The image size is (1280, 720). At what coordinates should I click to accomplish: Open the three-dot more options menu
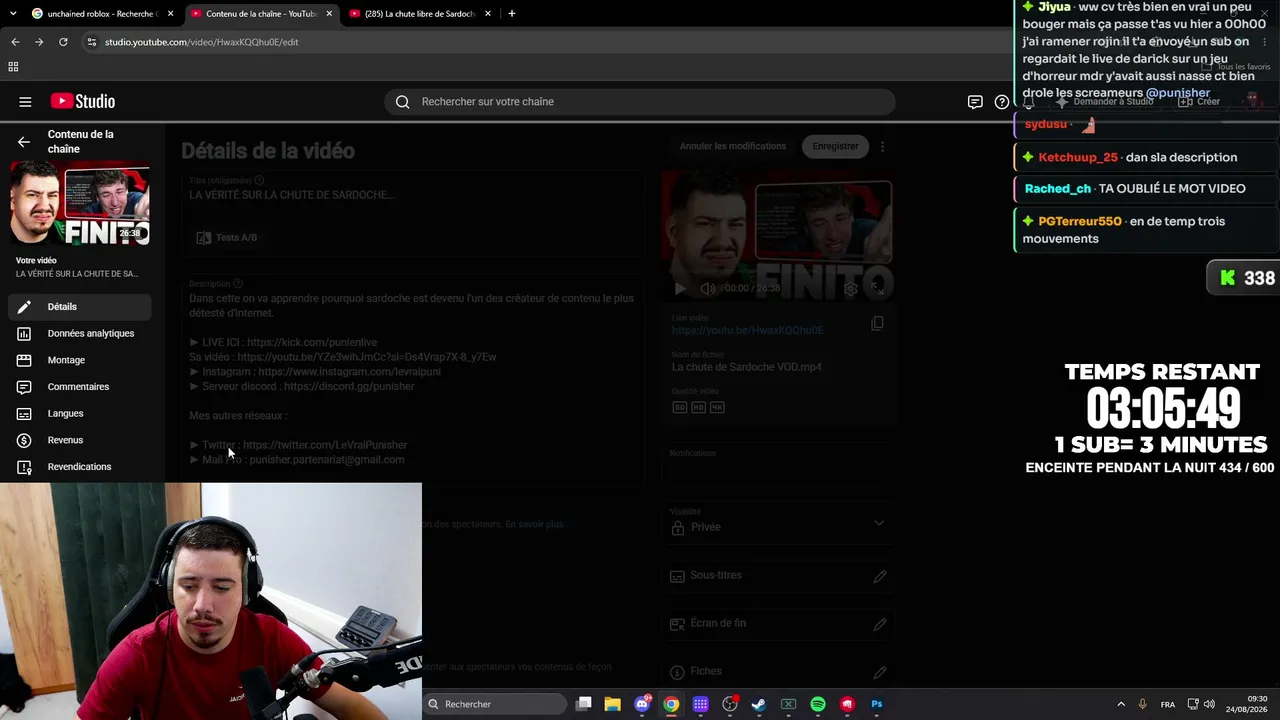[x=882, y=146]
